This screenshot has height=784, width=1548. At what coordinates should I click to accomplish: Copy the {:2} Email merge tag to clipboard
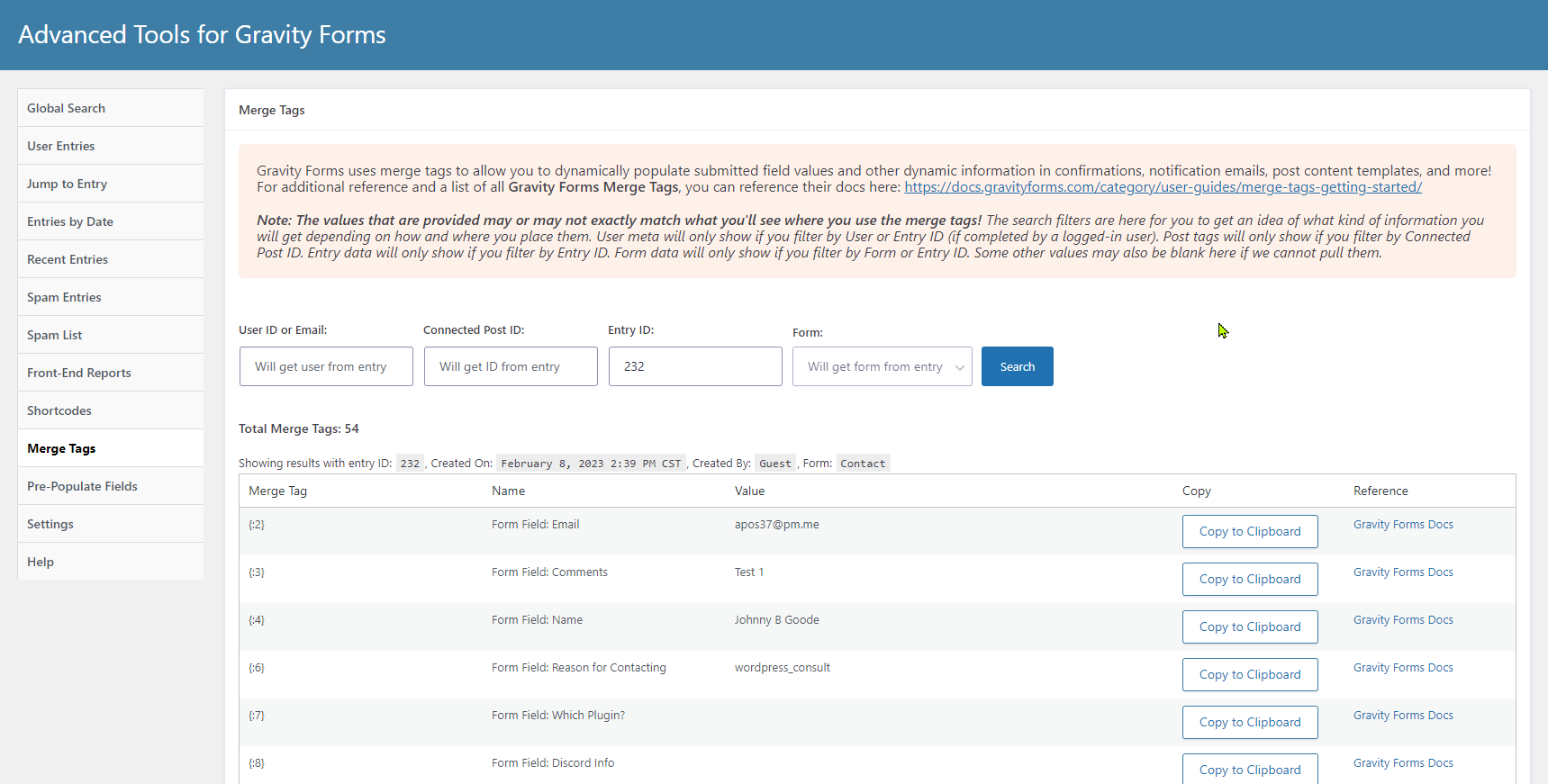[x=1250, y=531]
